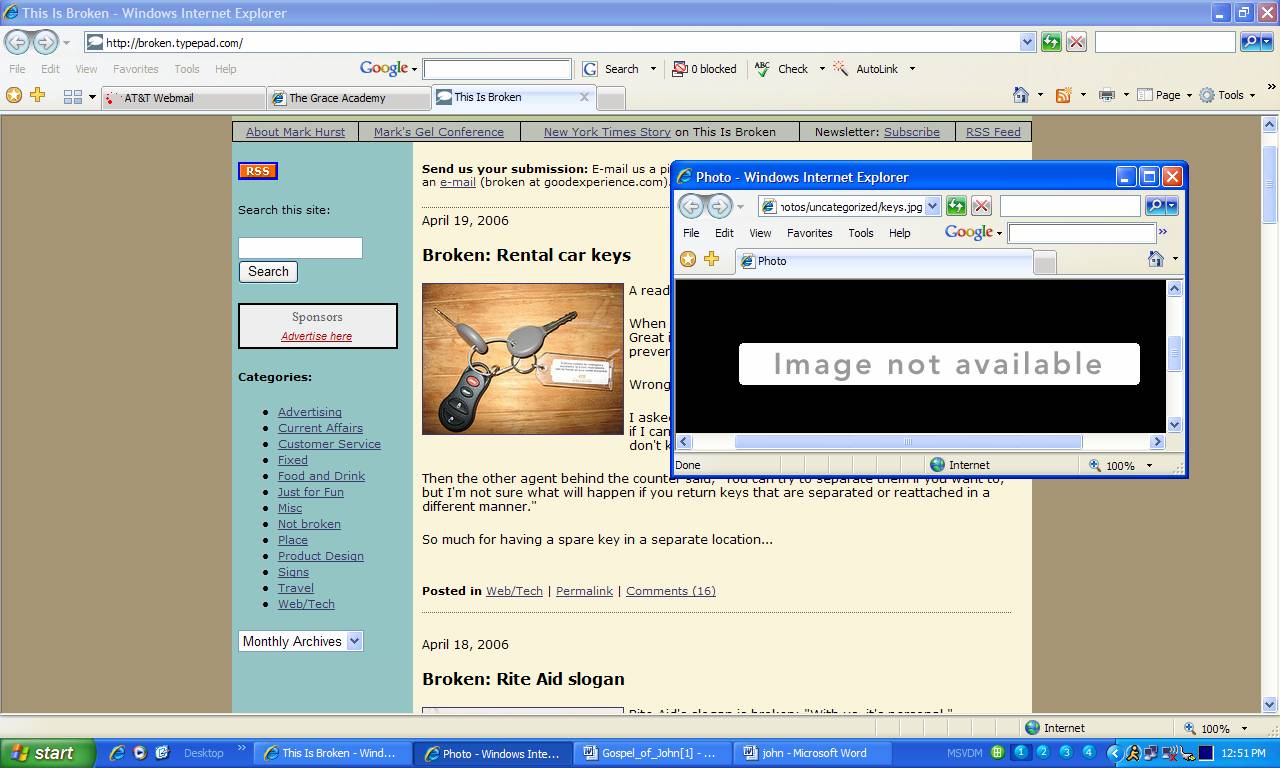1280x768 pixels.
Task: Open Help menu in main window
Action: click(x=226, y=69)
